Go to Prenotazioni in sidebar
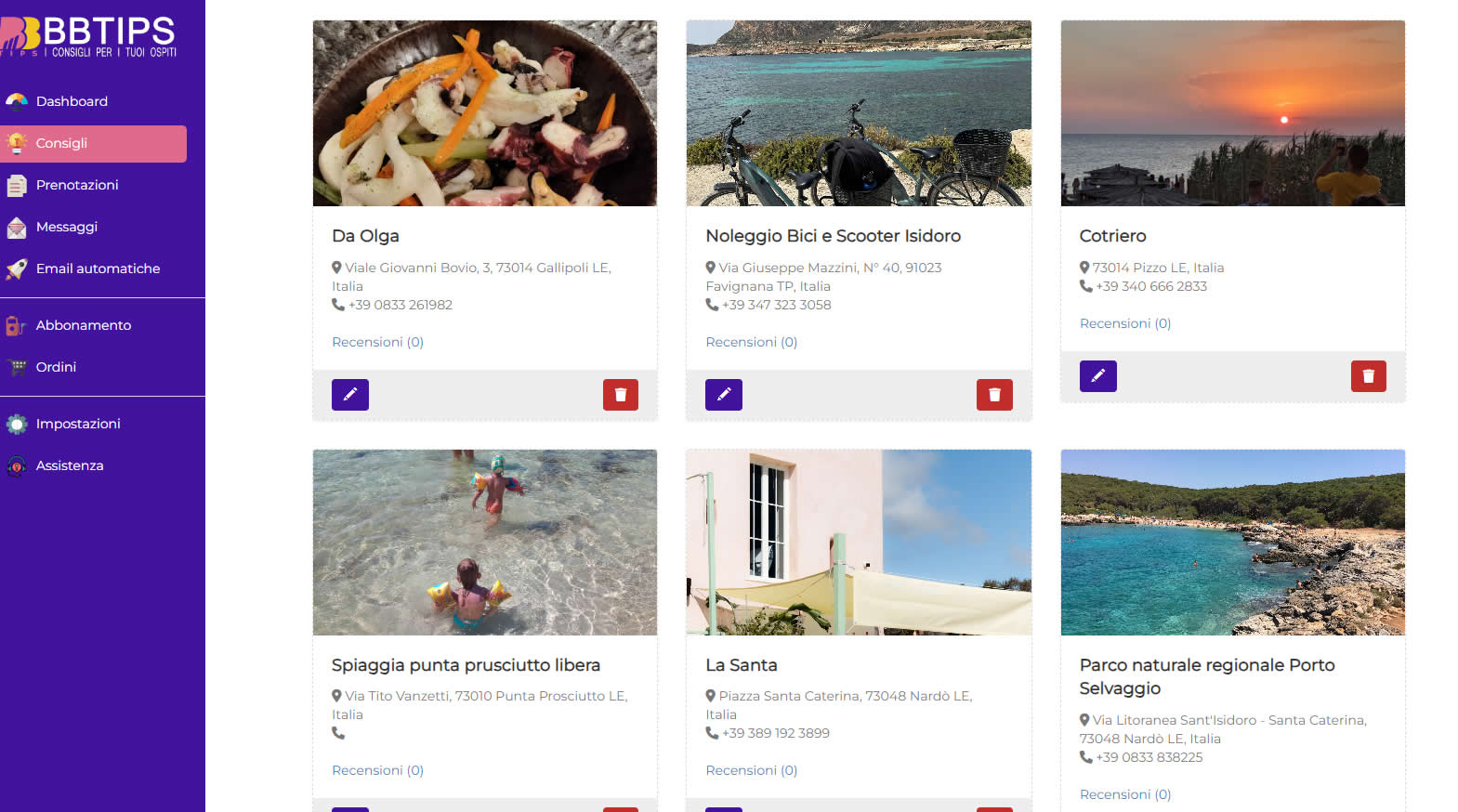 point(77,185)
